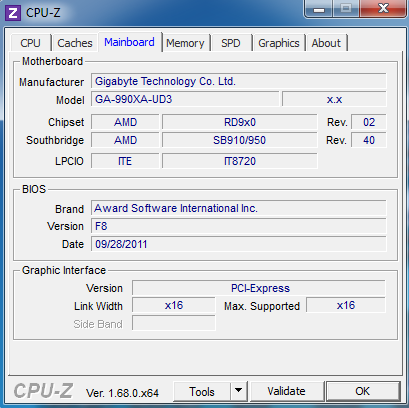This screenshot has height=408, width=409.
Task: Click the CPU-Z purple Z title icon
Action: point(13,13)
